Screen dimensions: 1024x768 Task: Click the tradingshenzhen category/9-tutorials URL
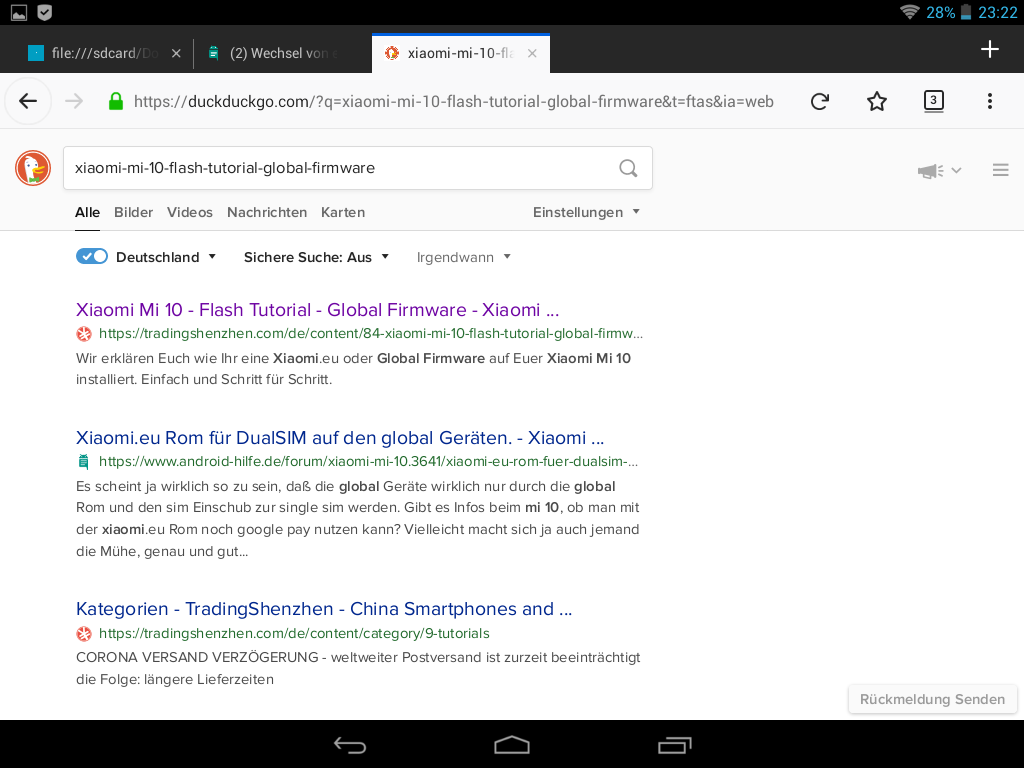tap(294, 633)
